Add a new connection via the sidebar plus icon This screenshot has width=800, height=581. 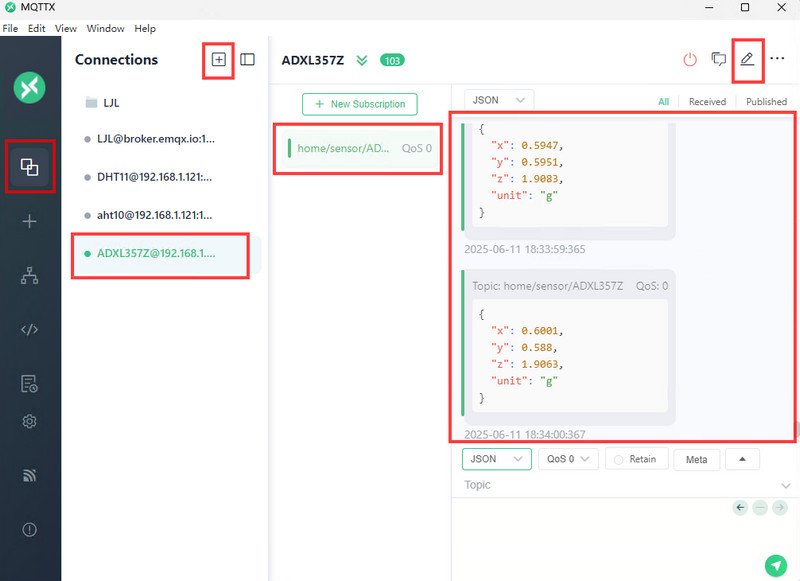[x=30, y=221]
